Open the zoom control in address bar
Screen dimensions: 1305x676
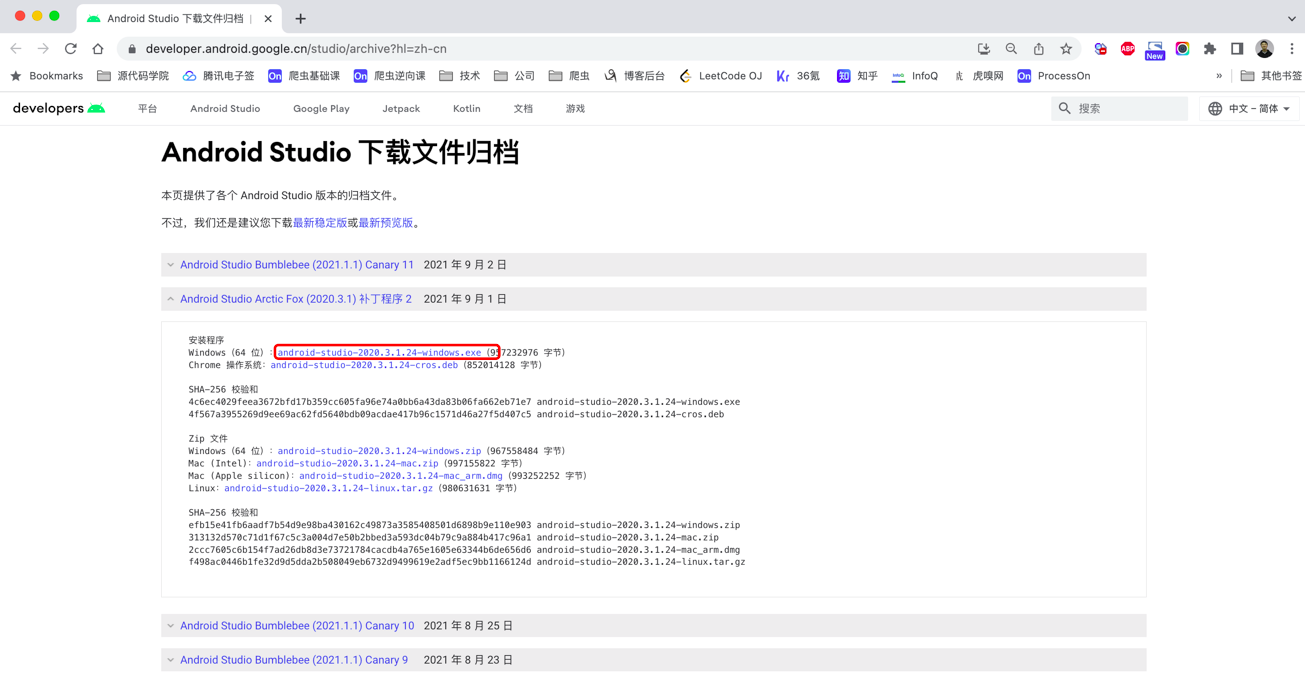point(1011,48)
